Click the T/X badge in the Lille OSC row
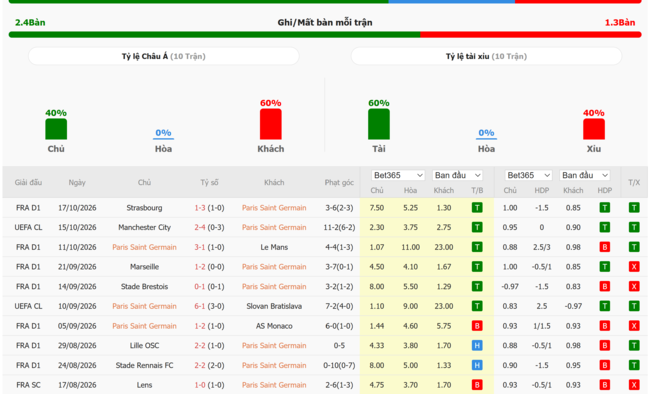This screenshot has width=650, height=394. 634,345
